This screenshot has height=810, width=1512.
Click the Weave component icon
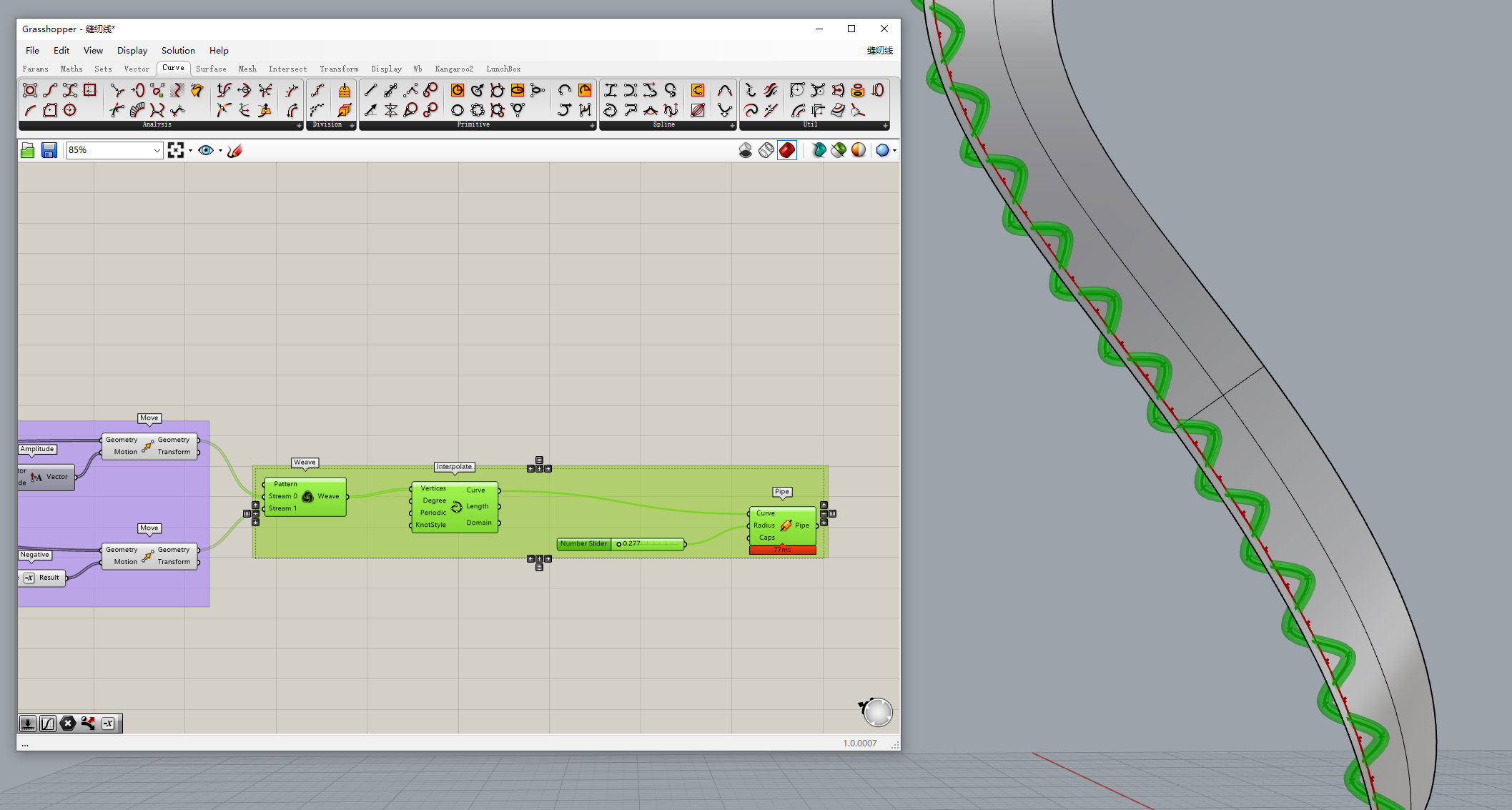coord(307,496)
